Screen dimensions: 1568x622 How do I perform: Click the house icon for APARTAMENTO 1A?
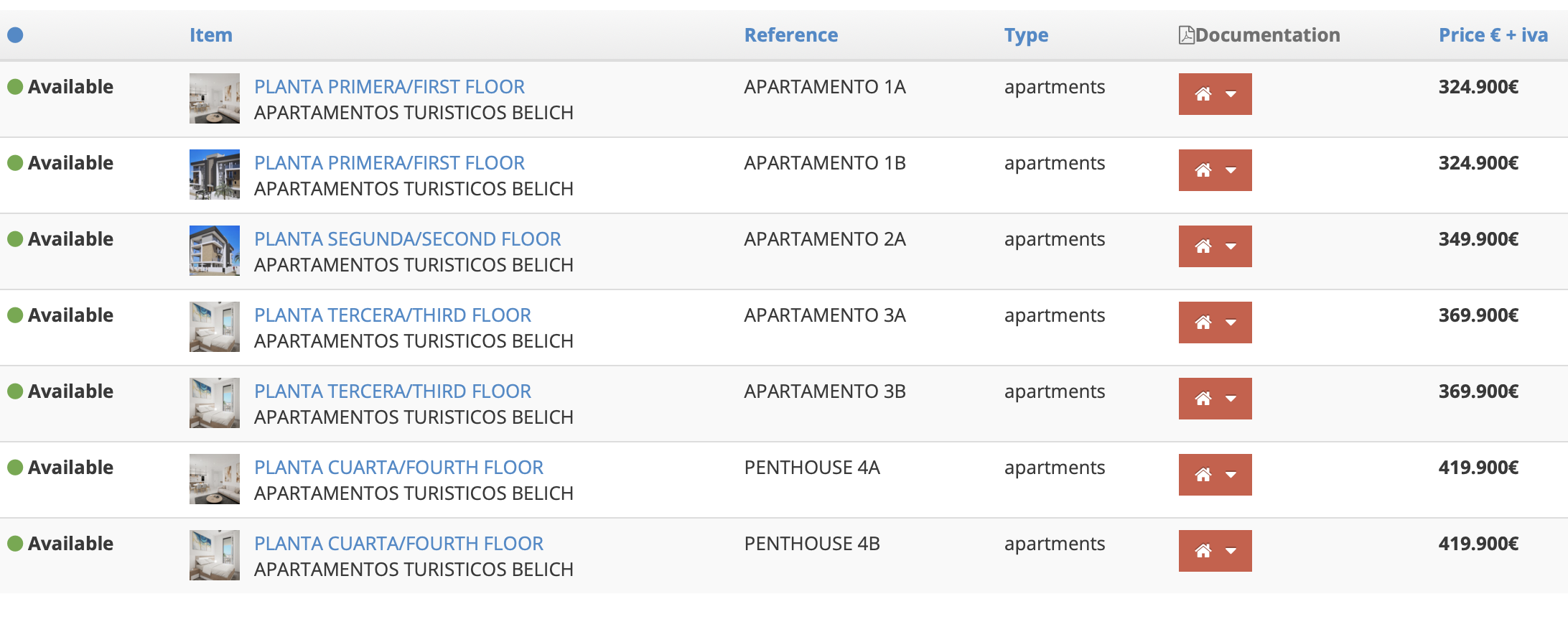click(1203, 94)
